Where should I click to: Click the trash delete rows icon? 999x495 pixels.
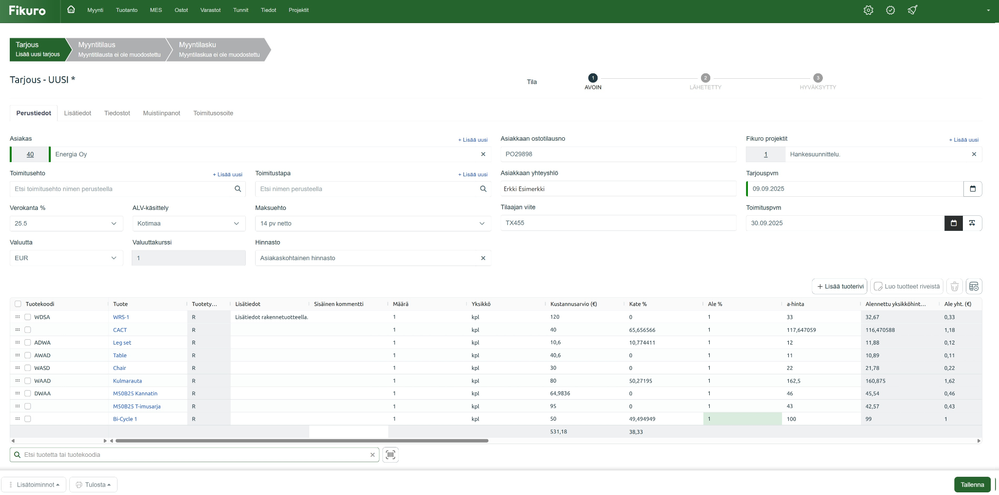[x=954, y=287]
